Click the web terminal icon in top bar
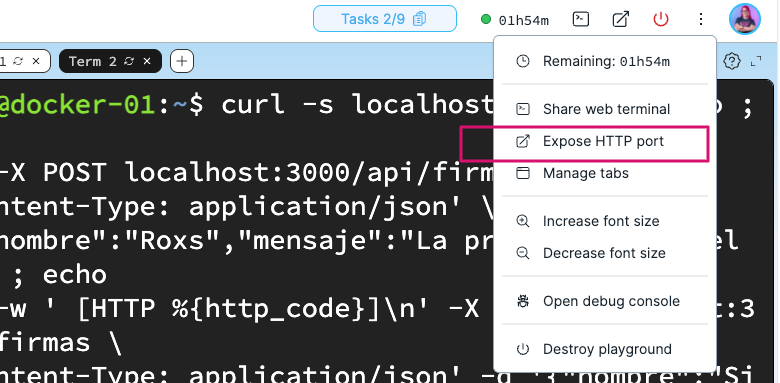Image resolution: width=780 pixels, height=383 pixels. tap(581, 19)
